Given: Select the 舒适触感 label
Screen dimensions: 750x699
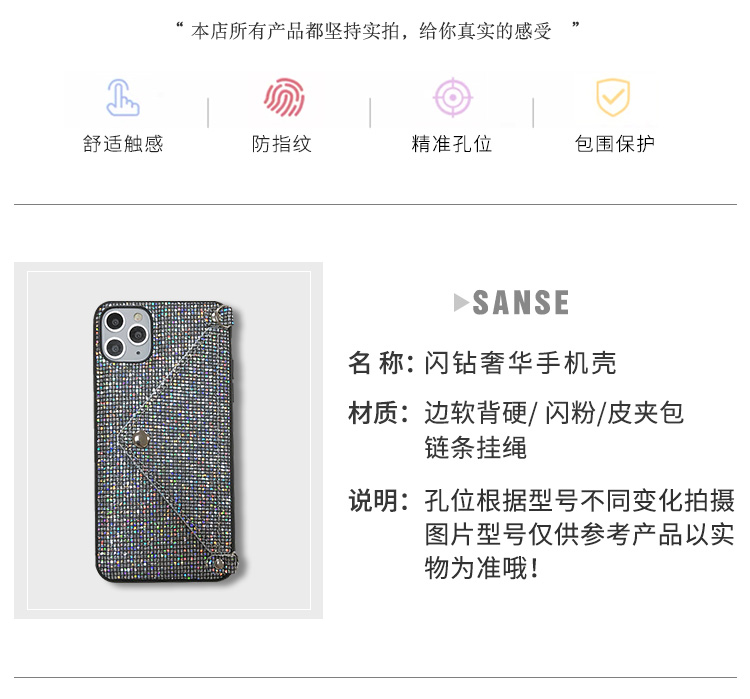Looking at the screenshot, I should point(123,144).
